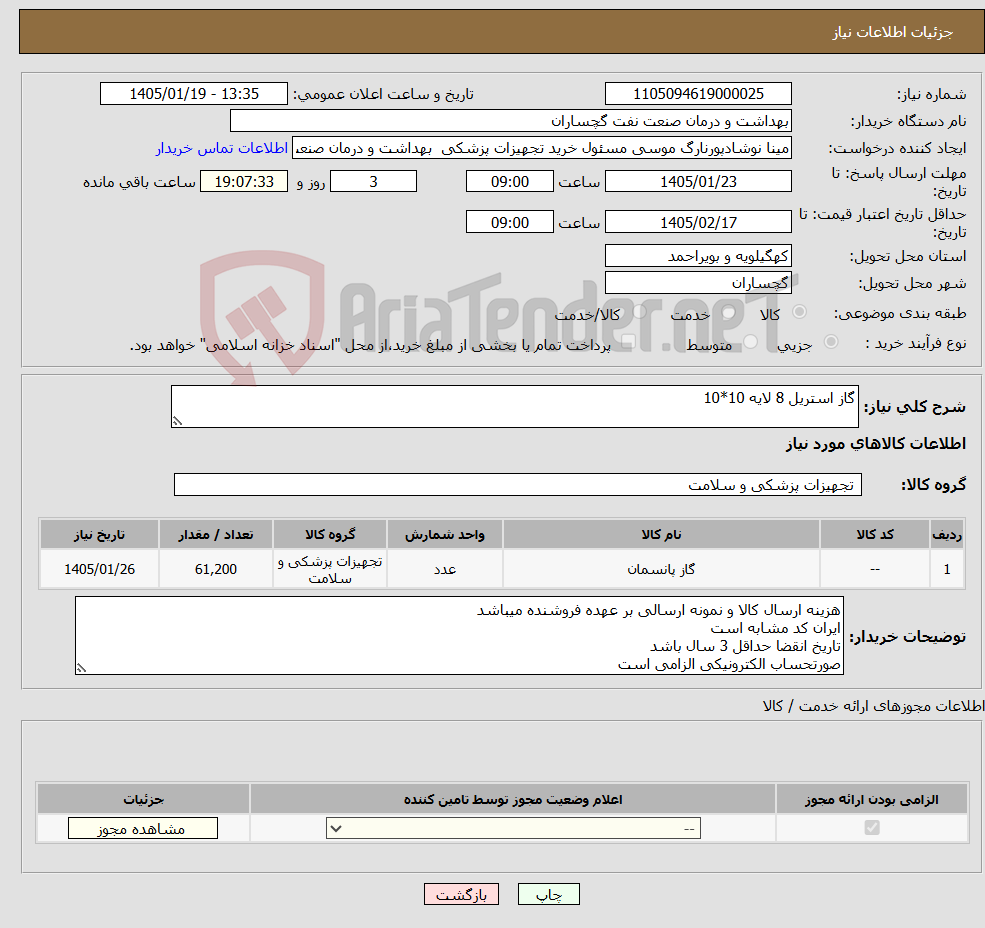The height and width of the screenshot is (928, 985).
Task: Click the چاپ (print) button
Action: coord(548,894)
